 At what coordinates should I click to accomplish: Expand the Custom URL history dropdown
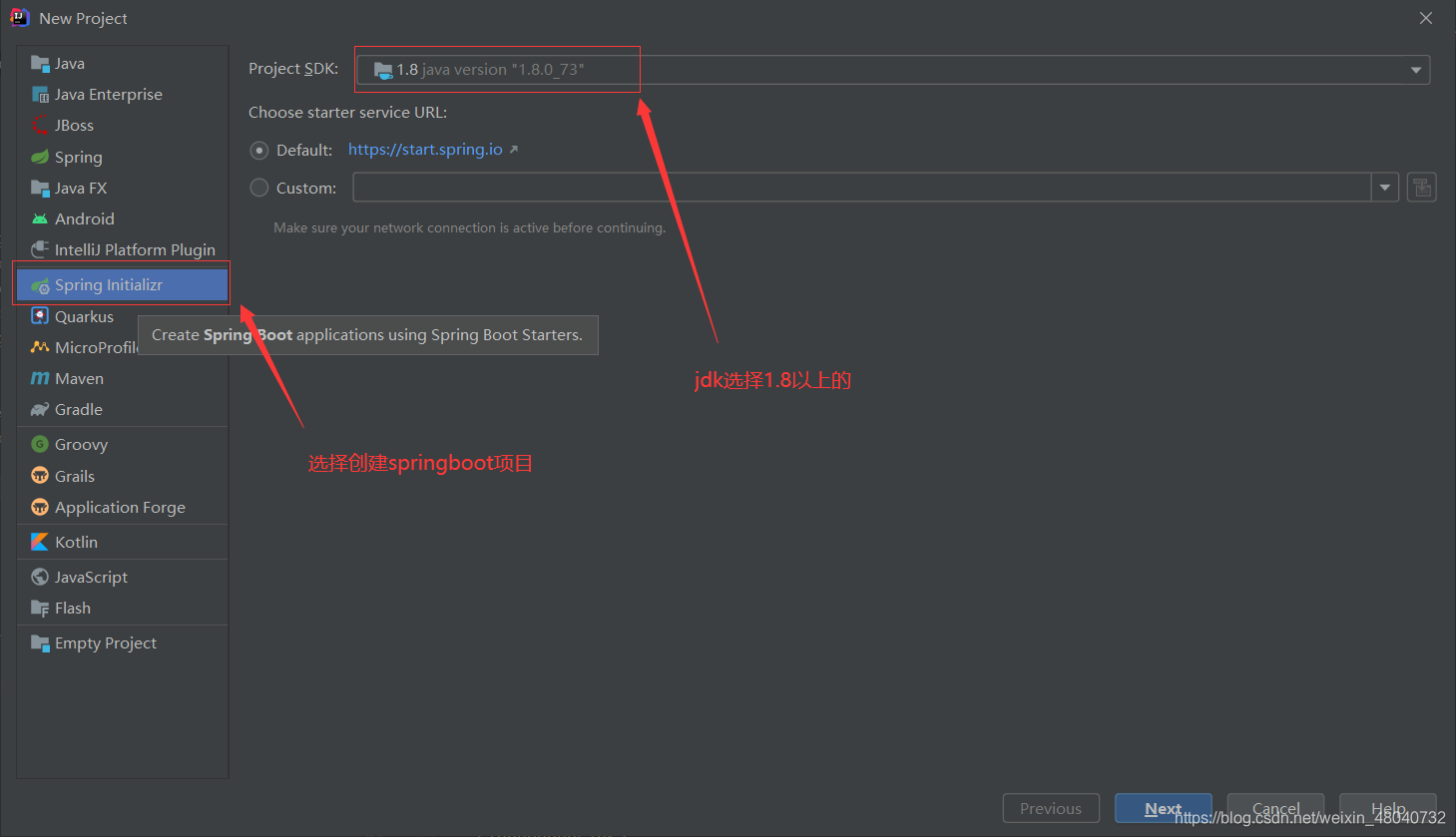pos(1385,188)
